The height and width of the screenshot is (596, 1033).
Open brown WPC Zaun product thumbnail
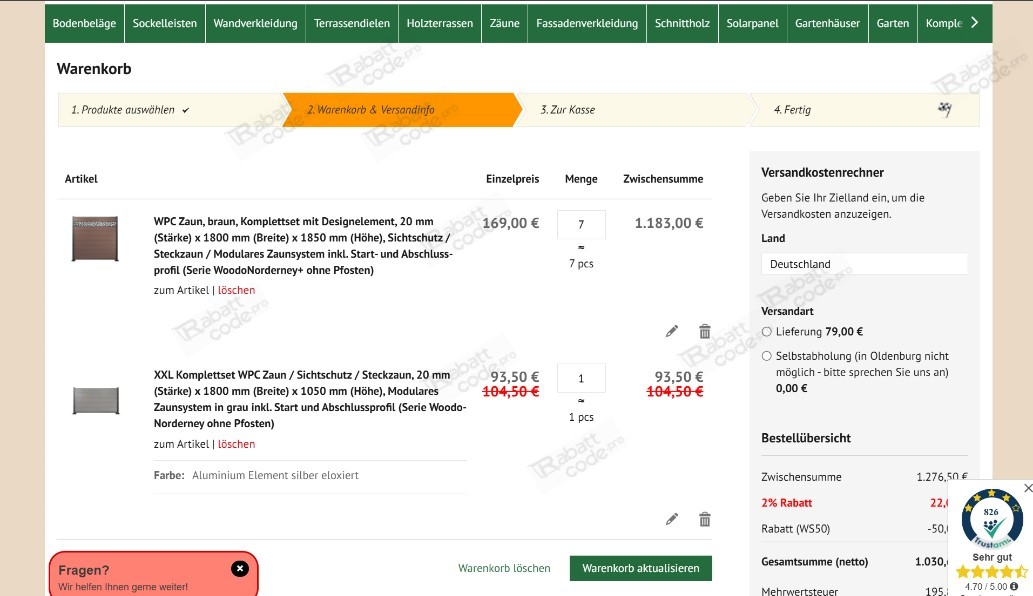pyautogui.click(x=95, y=238)
